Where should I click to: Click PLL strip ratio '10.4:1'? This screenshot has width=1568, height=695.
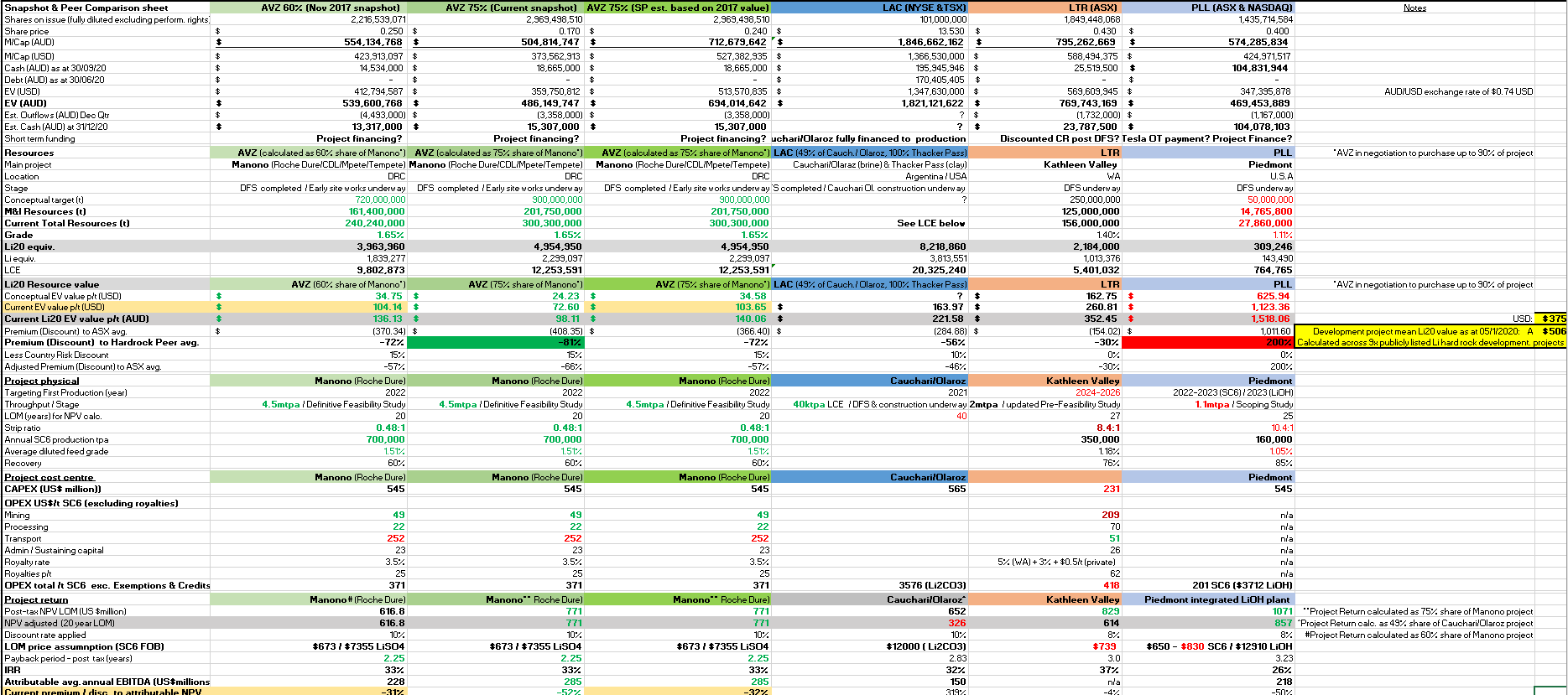point(1282,428)
